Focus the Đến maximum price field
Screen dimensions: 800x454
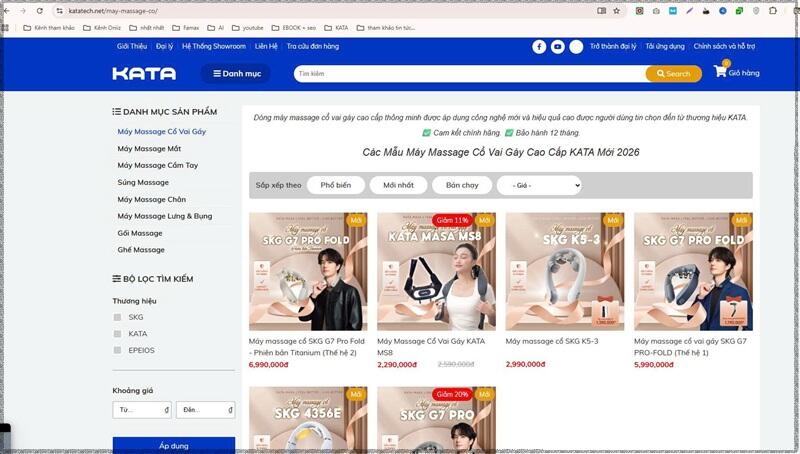(x=205, y=410)
